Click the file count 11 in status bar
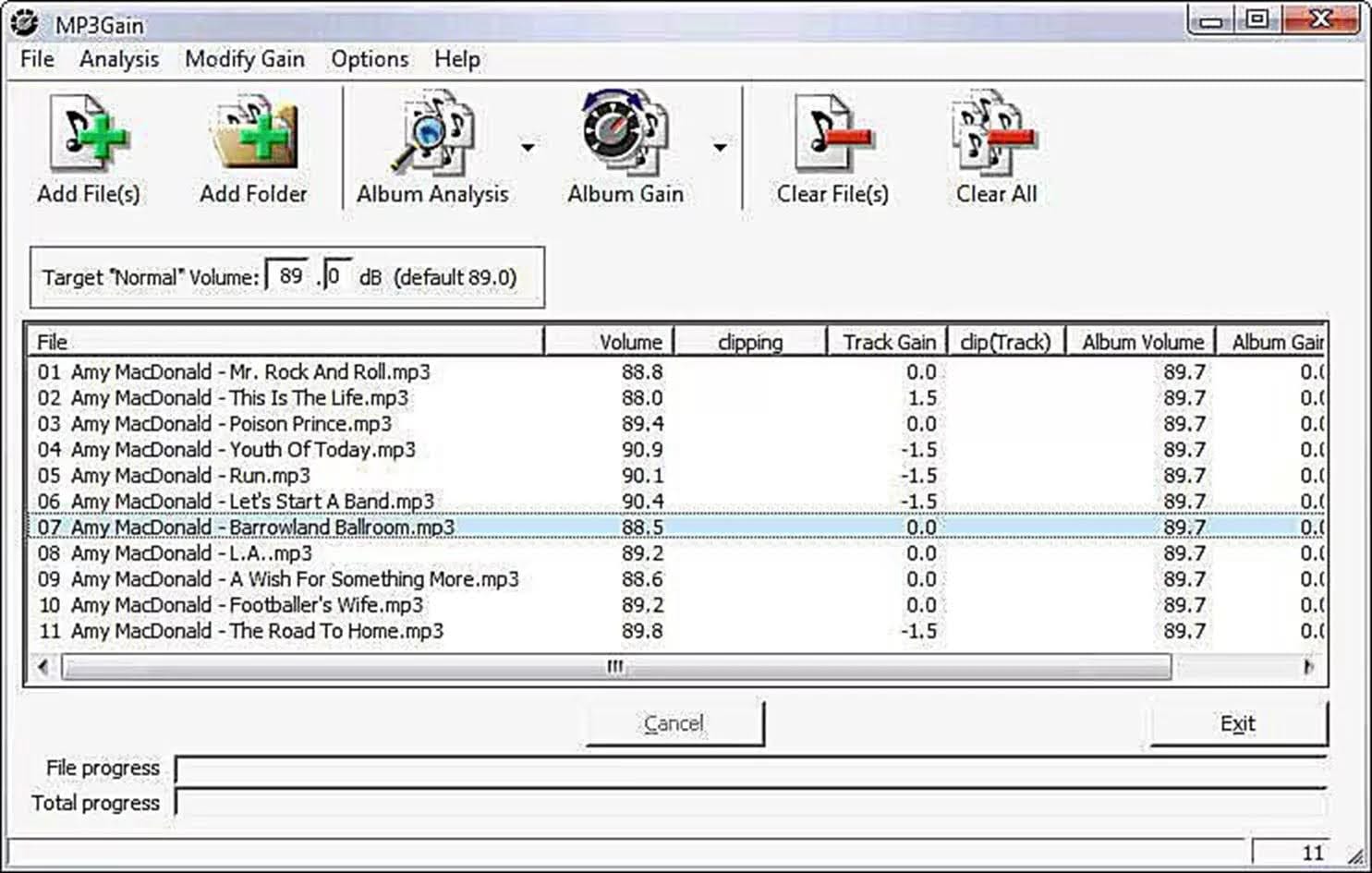 [x=1313, y=853]
